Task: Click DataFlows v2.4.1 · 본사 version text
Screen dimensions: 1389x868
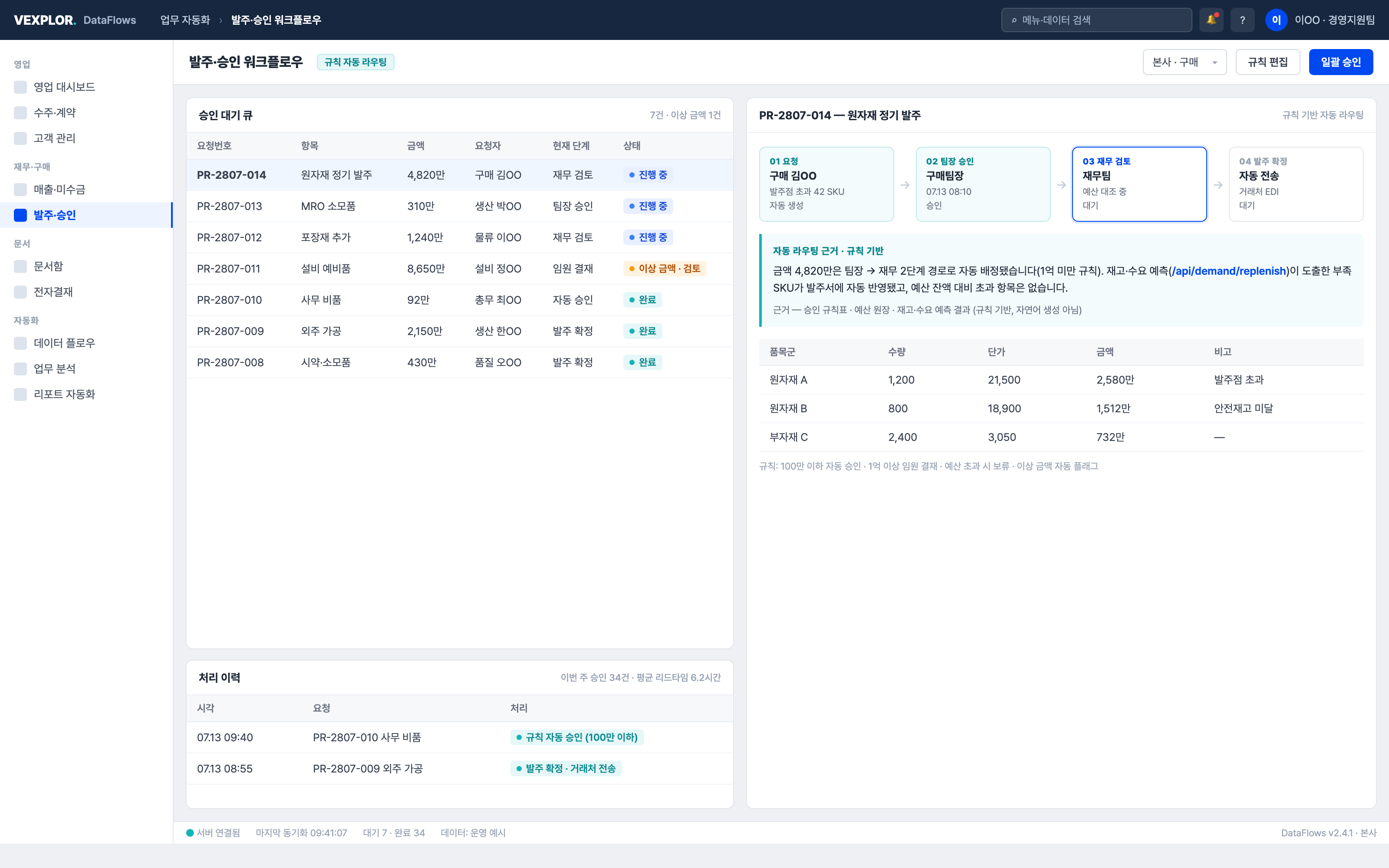Action: pyautogui.click(x=1329, y=833)
